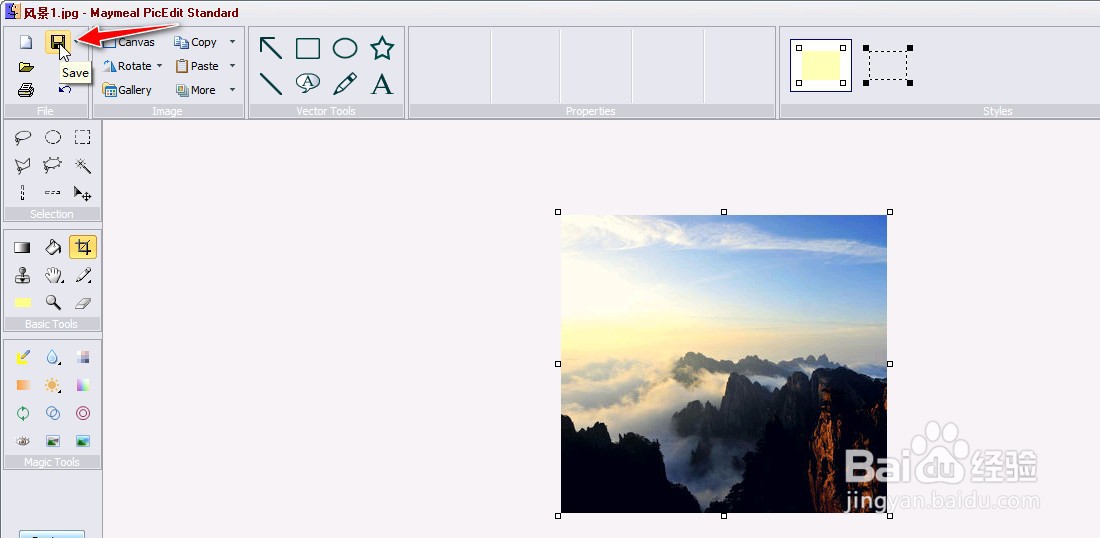
Task: Select the Ellipse vector tool
Action: click(x=345, y=48)
